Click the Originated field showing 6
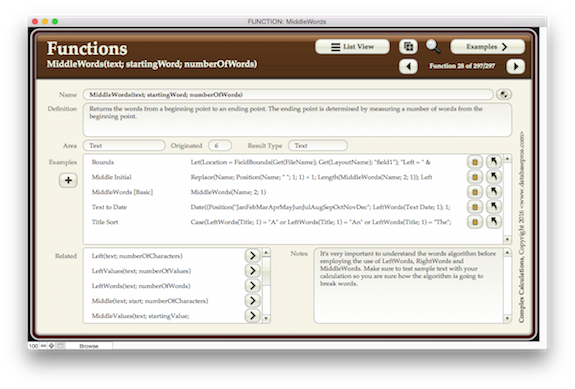The height and width of the screenshot is (389, 575). [x=220, y=146]
